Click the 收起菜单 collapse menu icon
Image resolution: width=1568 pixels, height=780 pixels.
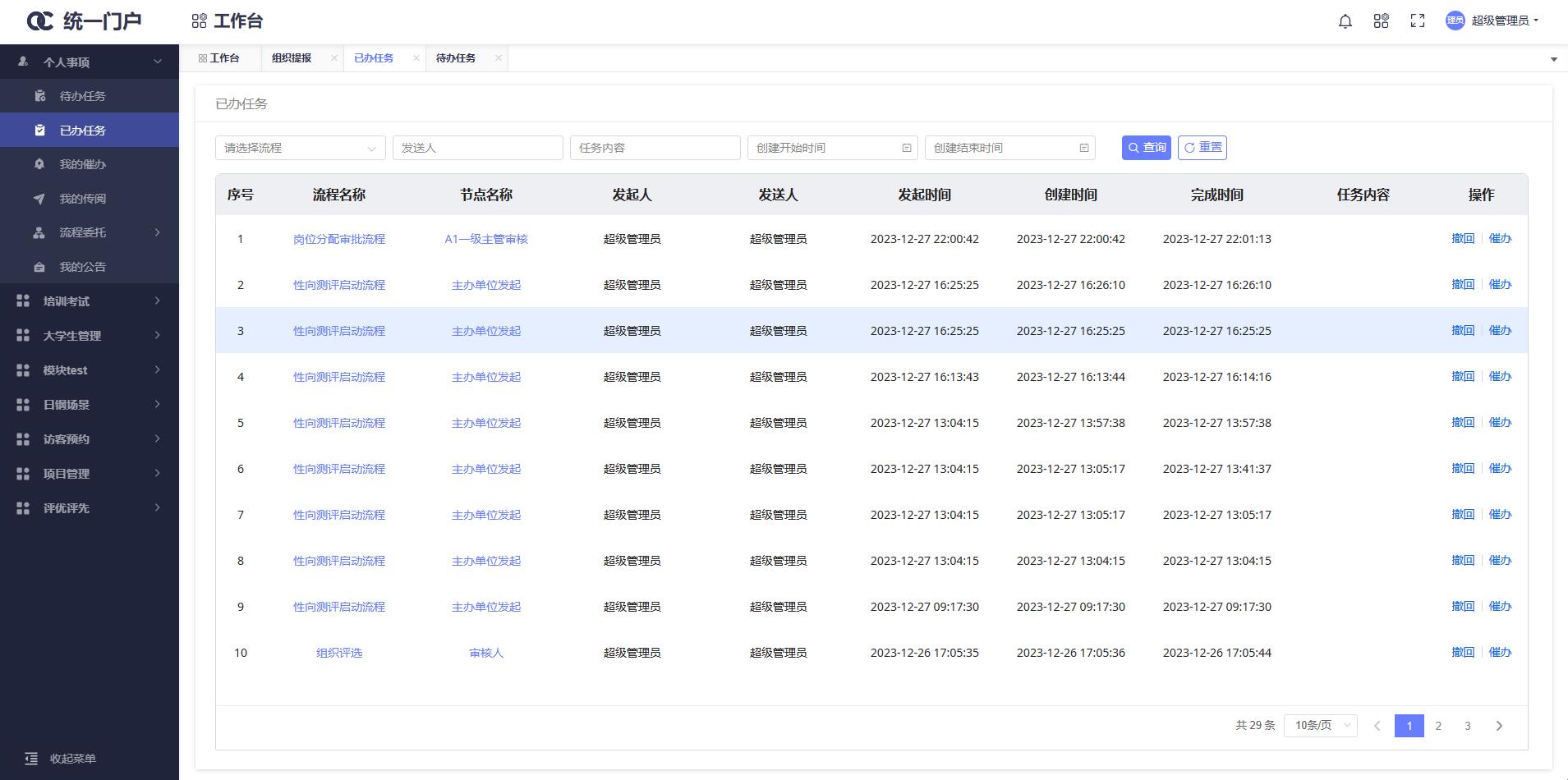pyautogui.click(x=31, y=759)
